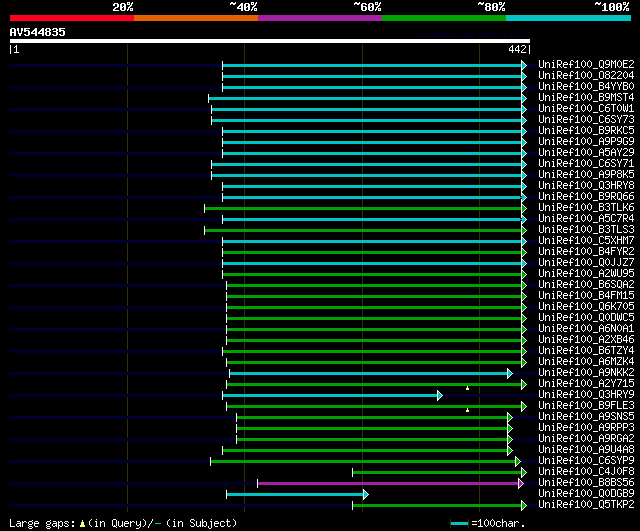This screenshot has width=640, height=531.
Task: Select the UniRef100_C6SY73 entry label
Action: tap(586, 120)
